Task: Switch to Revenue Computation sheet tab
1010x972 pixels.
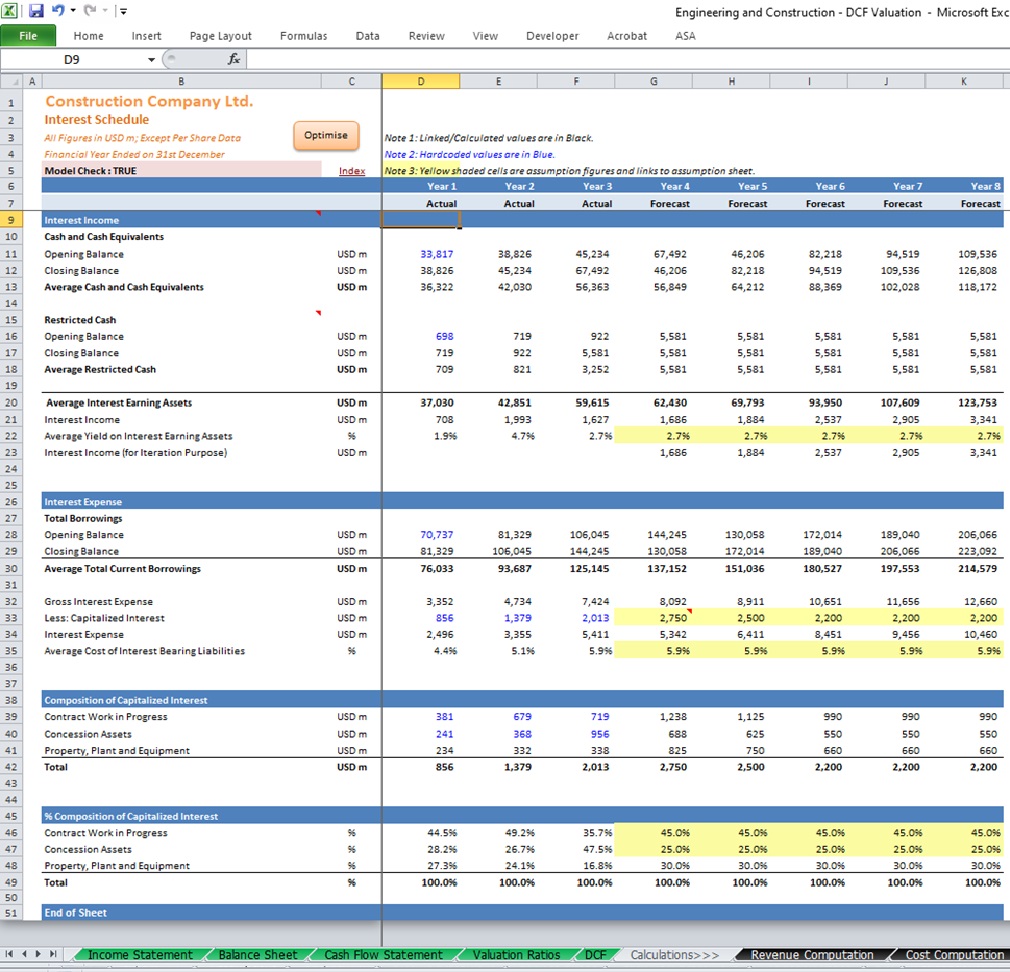Action: 812,955
